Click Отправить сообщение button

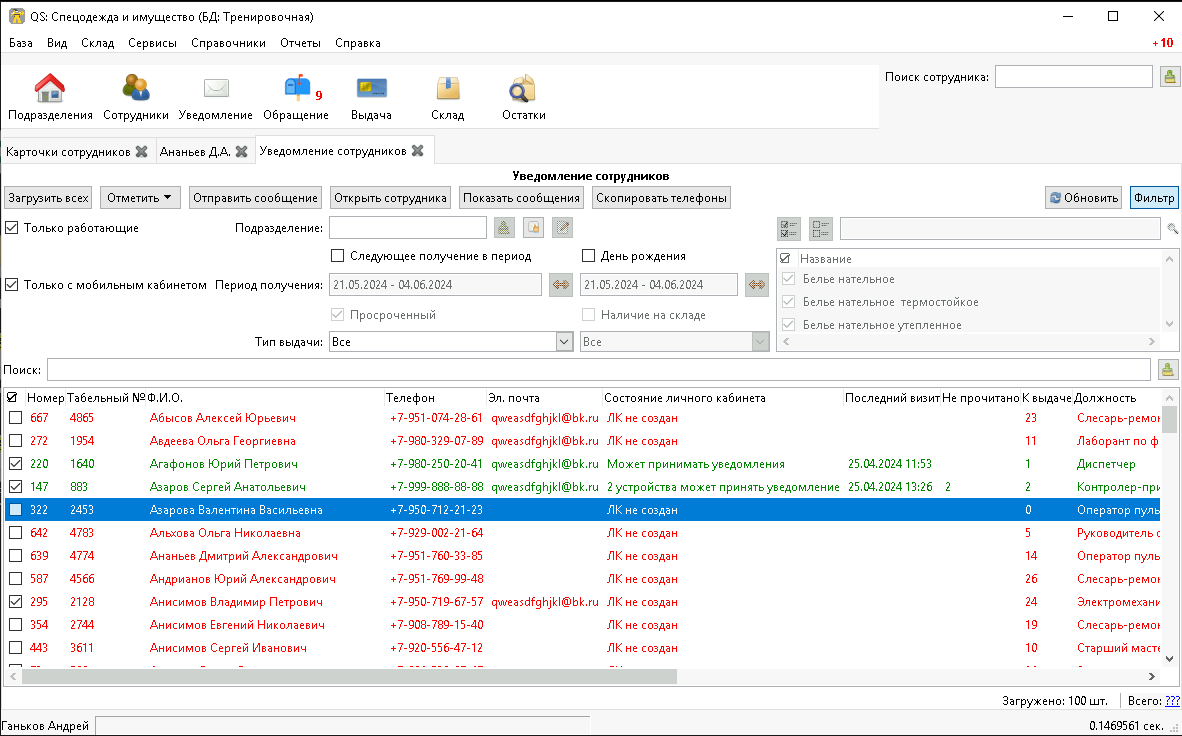click(256, 198)
